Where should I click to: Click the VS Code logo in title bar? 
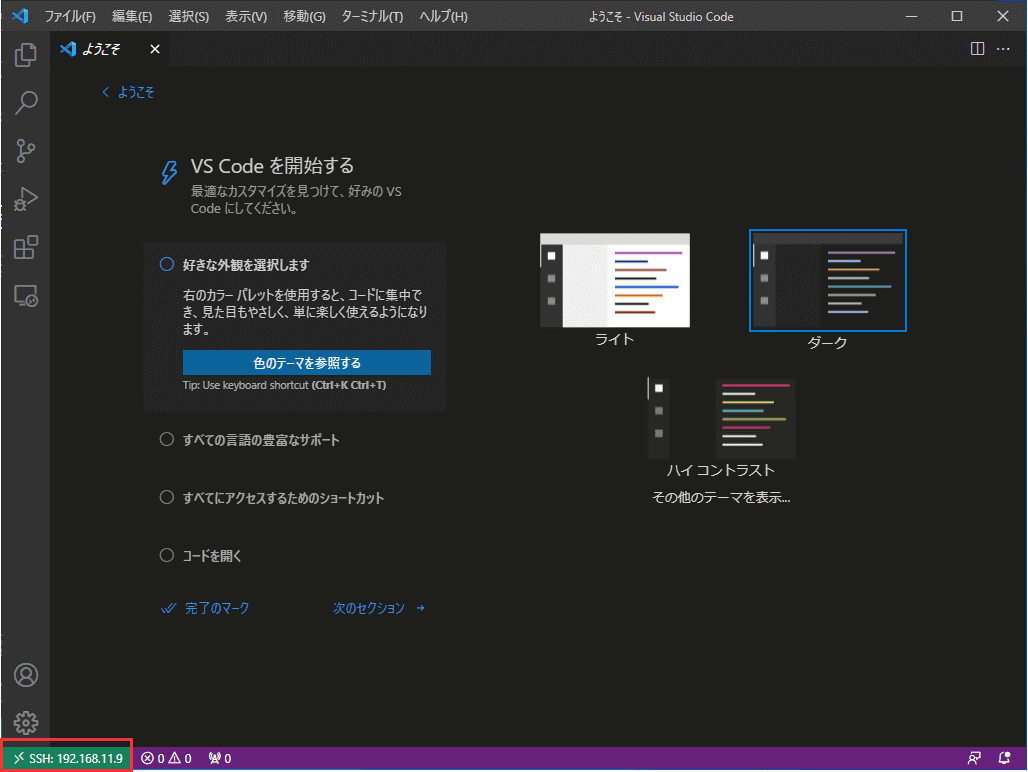tap(20, 16)
